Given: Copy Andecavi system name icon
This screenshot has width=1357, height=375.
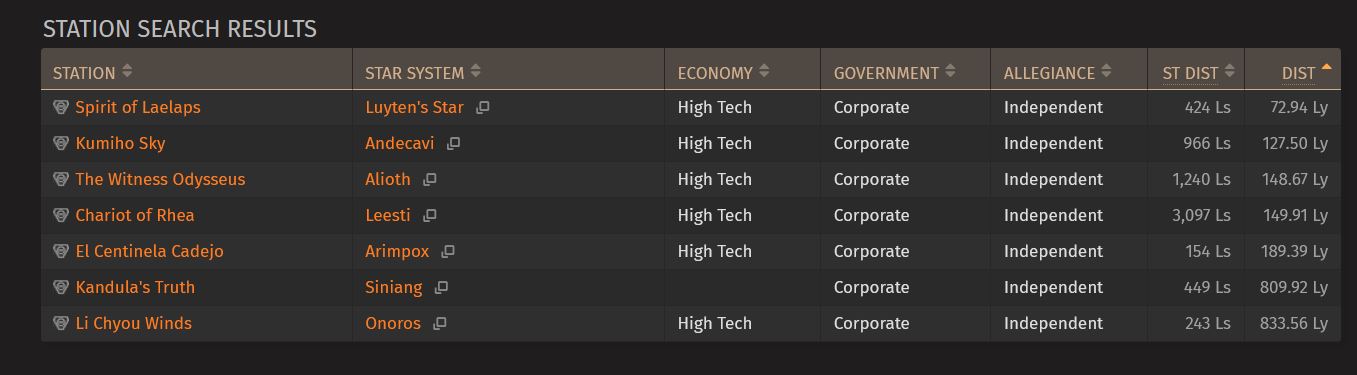Looking at the screenshot, I should 453,144.
